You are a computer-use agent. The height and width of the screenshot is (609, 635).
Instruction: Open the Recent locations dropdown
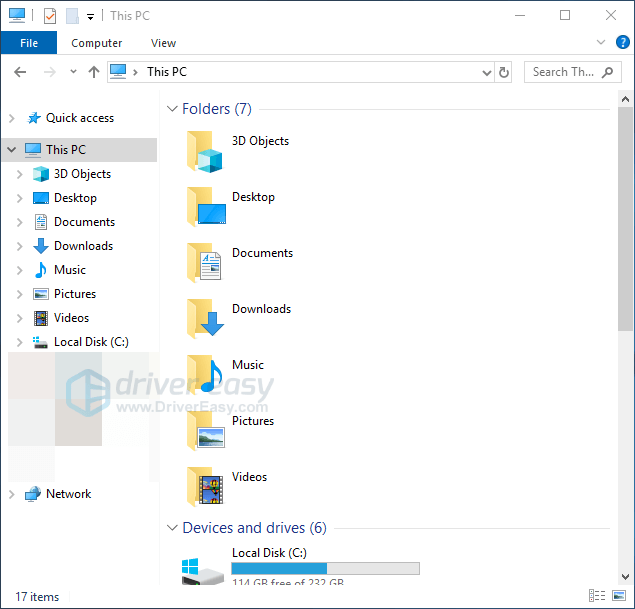tap(73, 72)
